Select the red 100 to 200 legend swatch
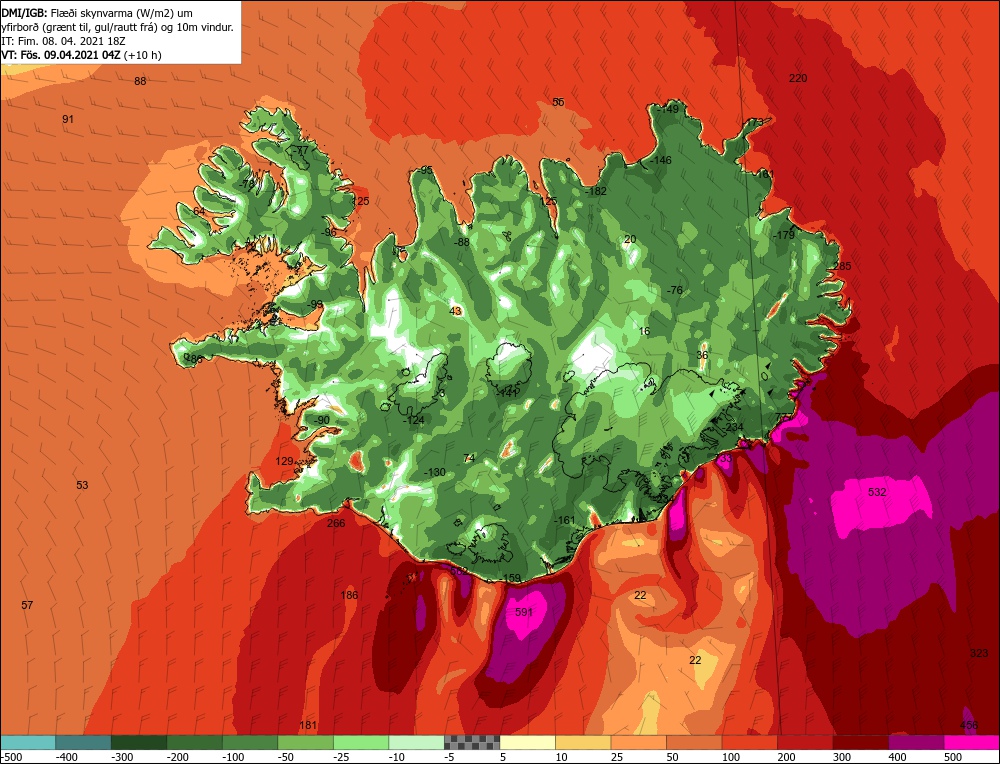The width and height of the screenshot is (1000, 764). pyautogui.click(x=749, y=742)
